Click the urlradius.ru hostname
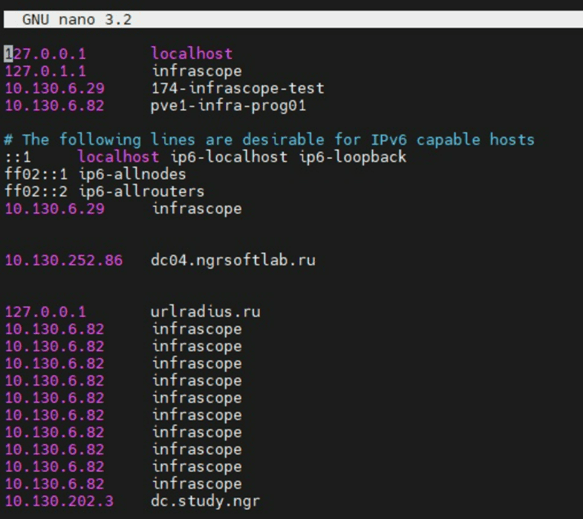 (206, 312)
